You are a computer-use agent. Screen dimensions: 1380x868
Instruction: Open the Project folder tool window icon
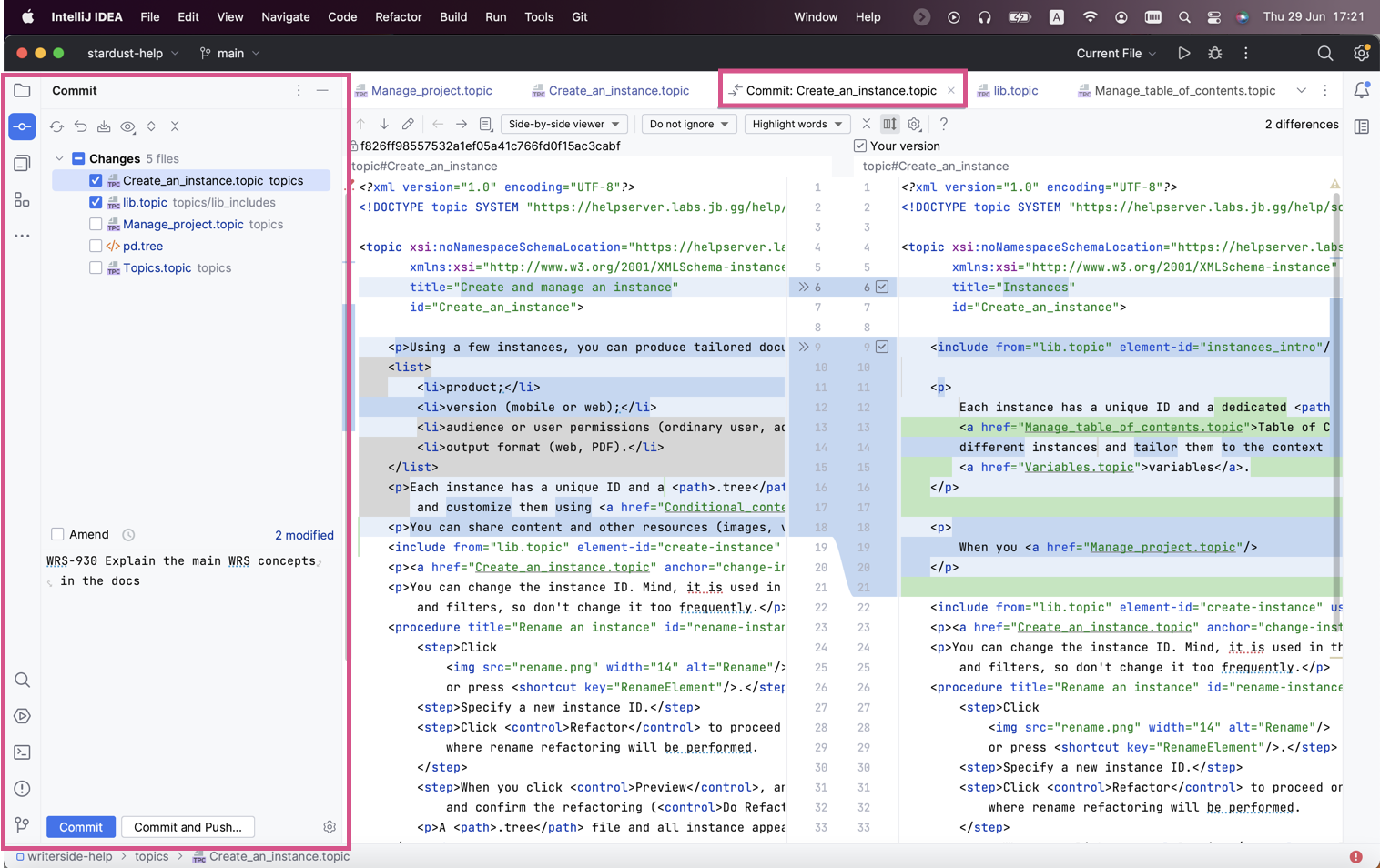pos(22,91)
